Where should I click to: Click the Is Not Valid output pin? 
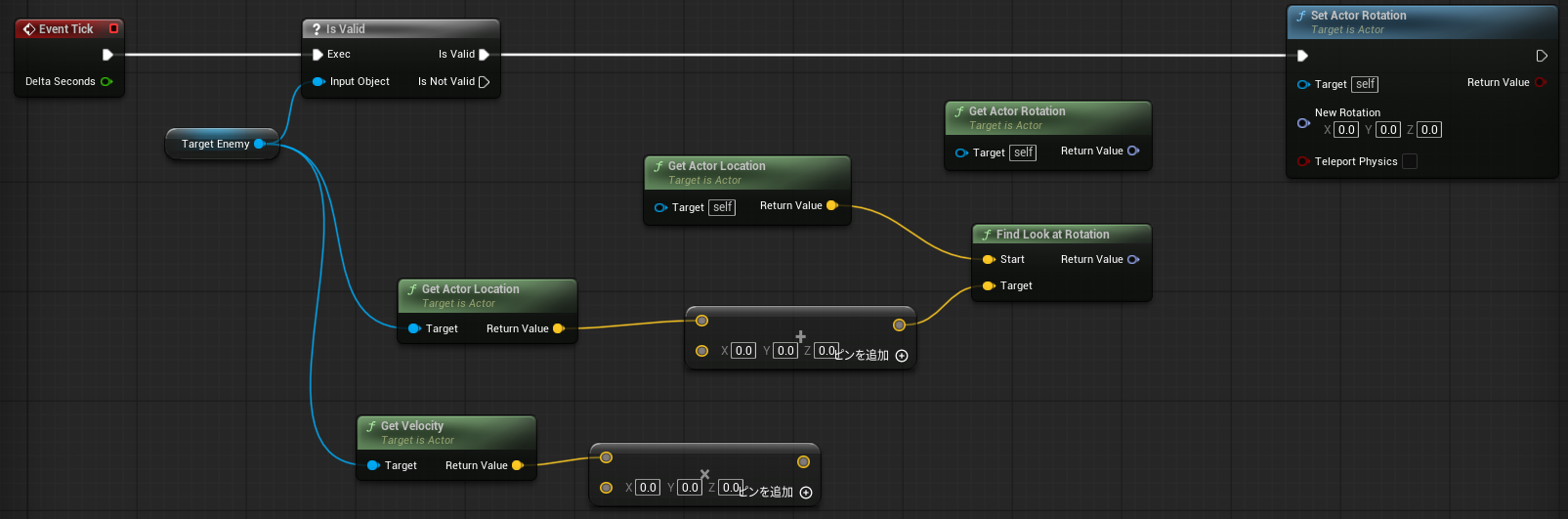pyautogui.click(x=484, y=82)
